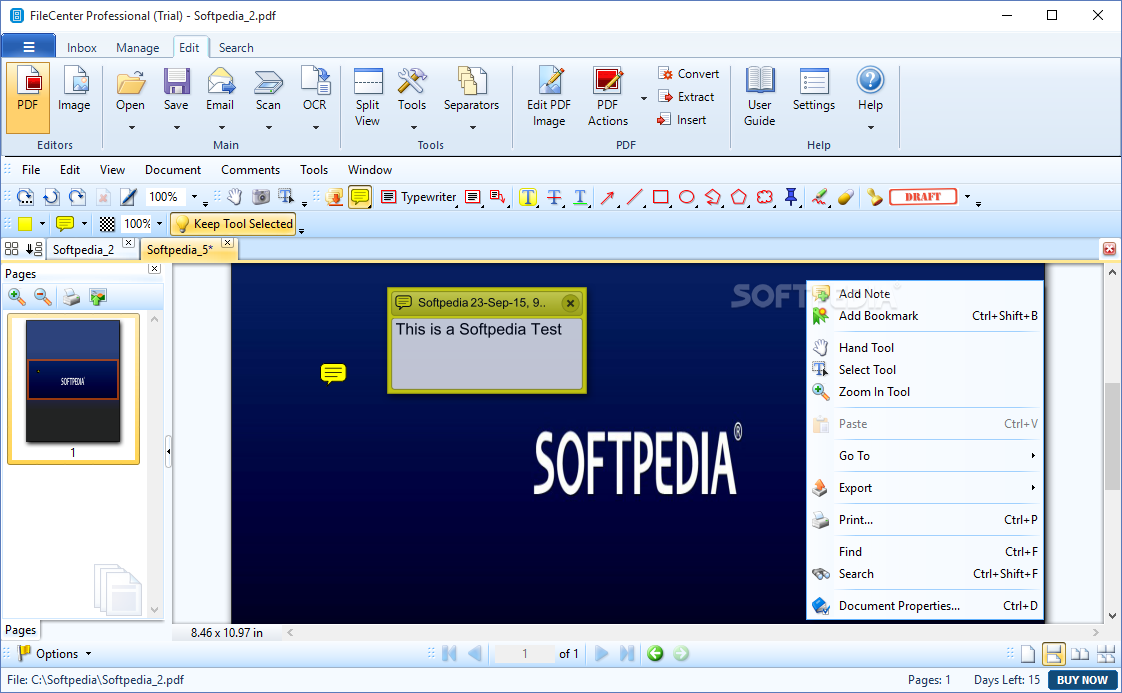Click the yellow note annotation on page
This screenshot has width=1122, height=693.
click(333, 373)
